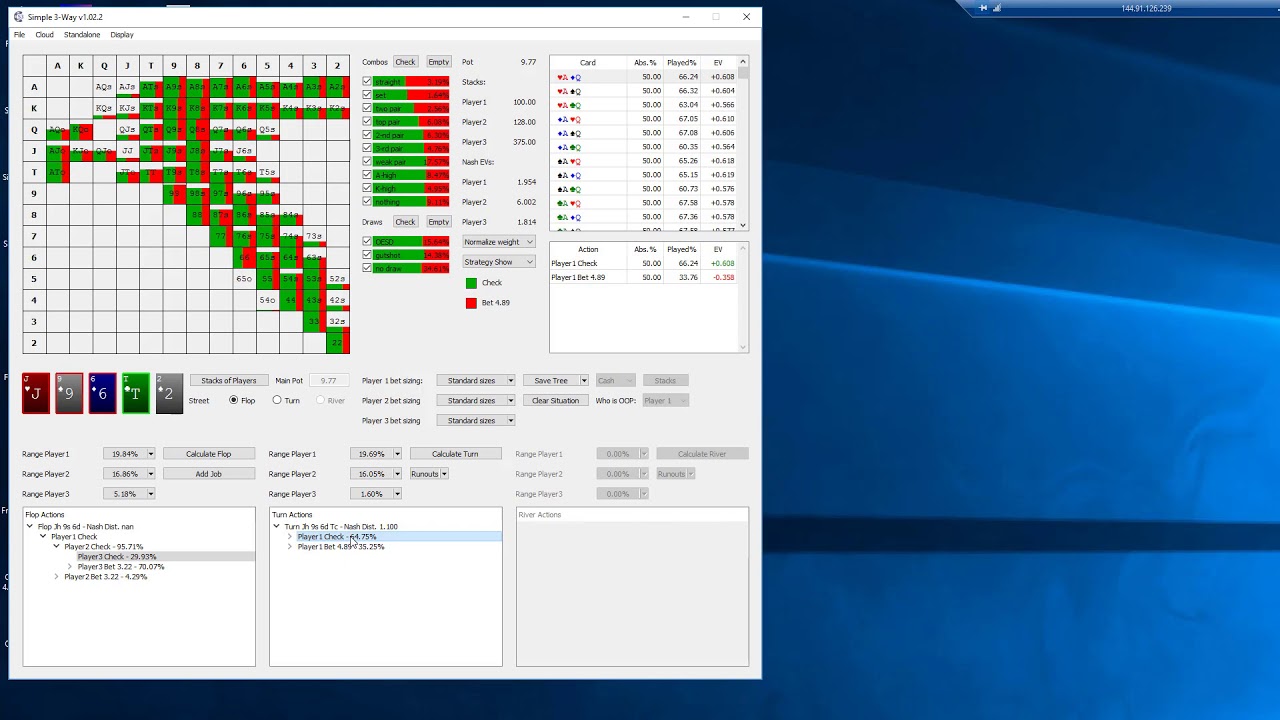Select the Ten of clubs turn card

[x=136, y=393]
